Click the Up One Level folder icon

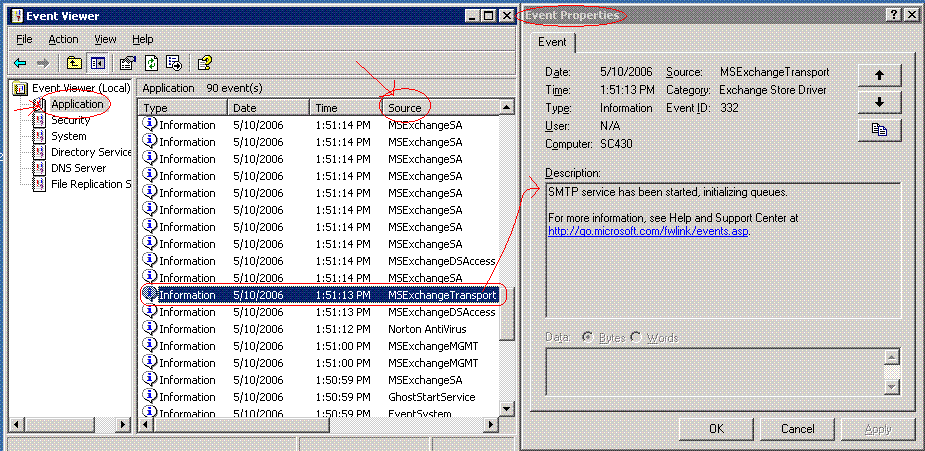75,62
